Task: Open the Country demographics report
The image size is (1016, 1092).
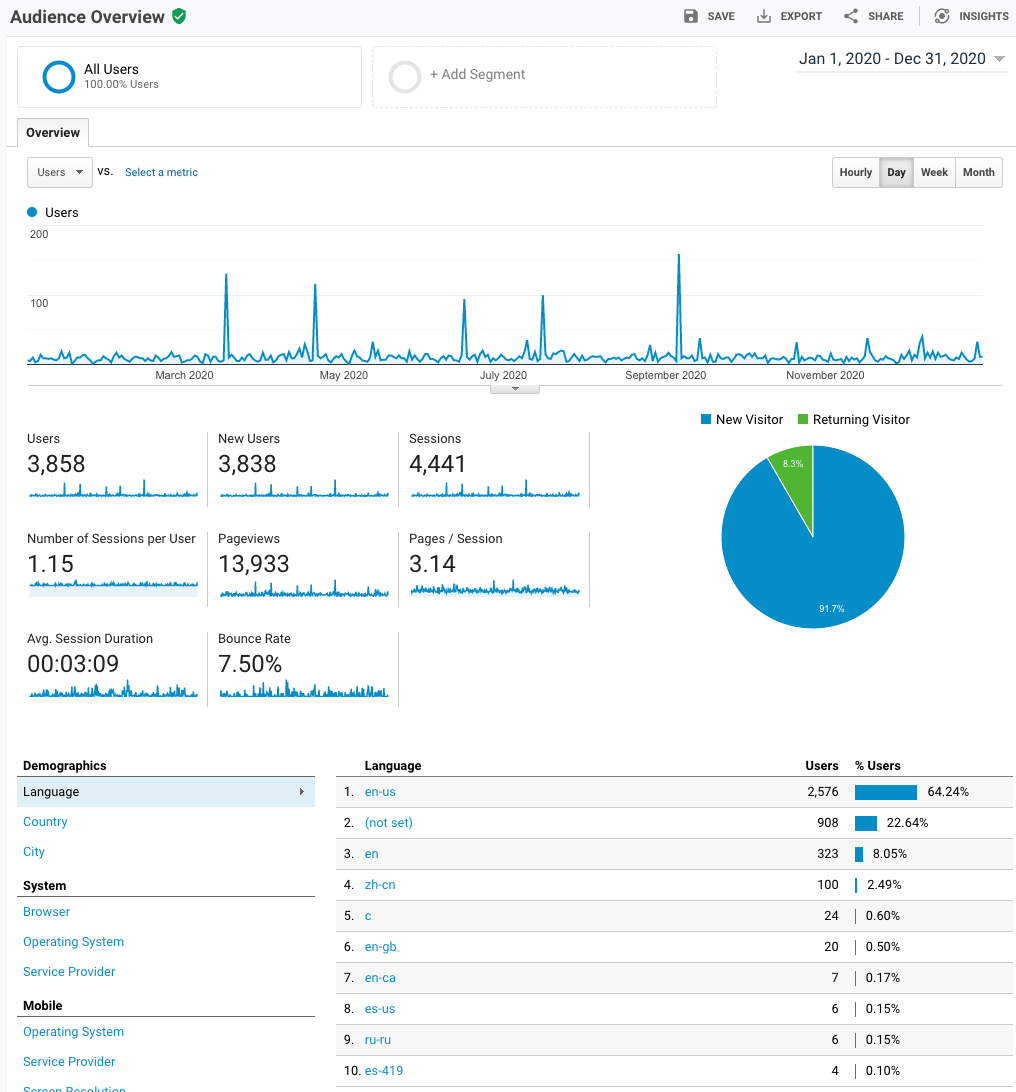Action: pyautogui.click(x=45, y=822)
